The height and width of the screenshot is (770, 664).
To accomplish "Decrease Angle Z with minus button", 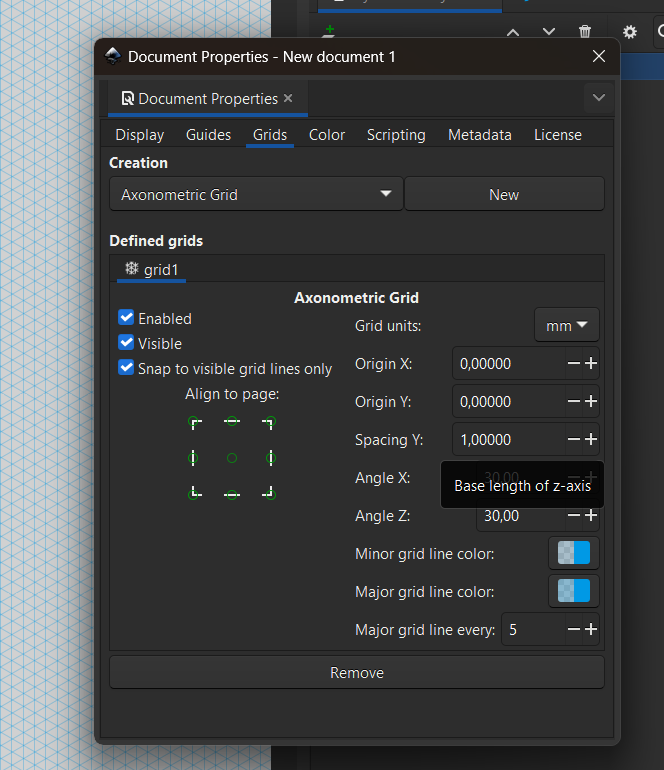I will click(574, 515).
